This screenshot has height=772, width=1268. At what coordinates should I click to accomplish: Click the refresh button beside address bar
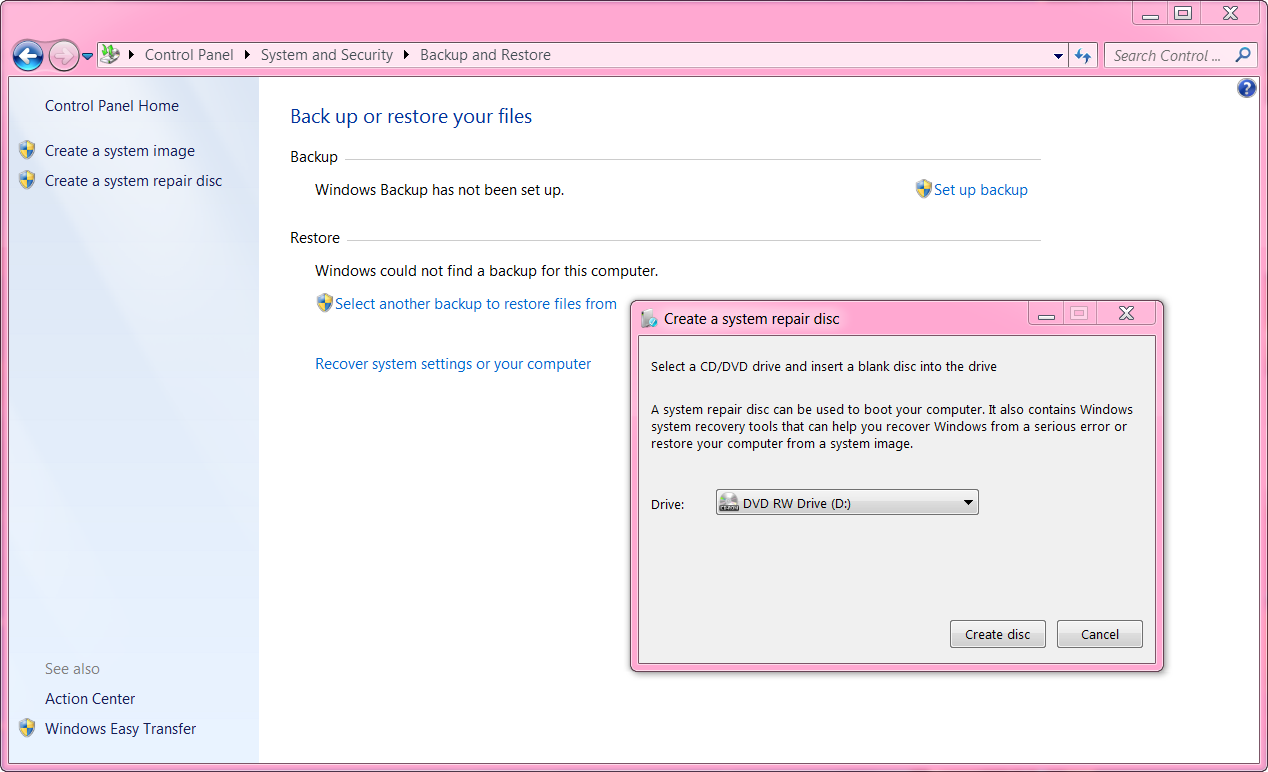click(1083, 56)
